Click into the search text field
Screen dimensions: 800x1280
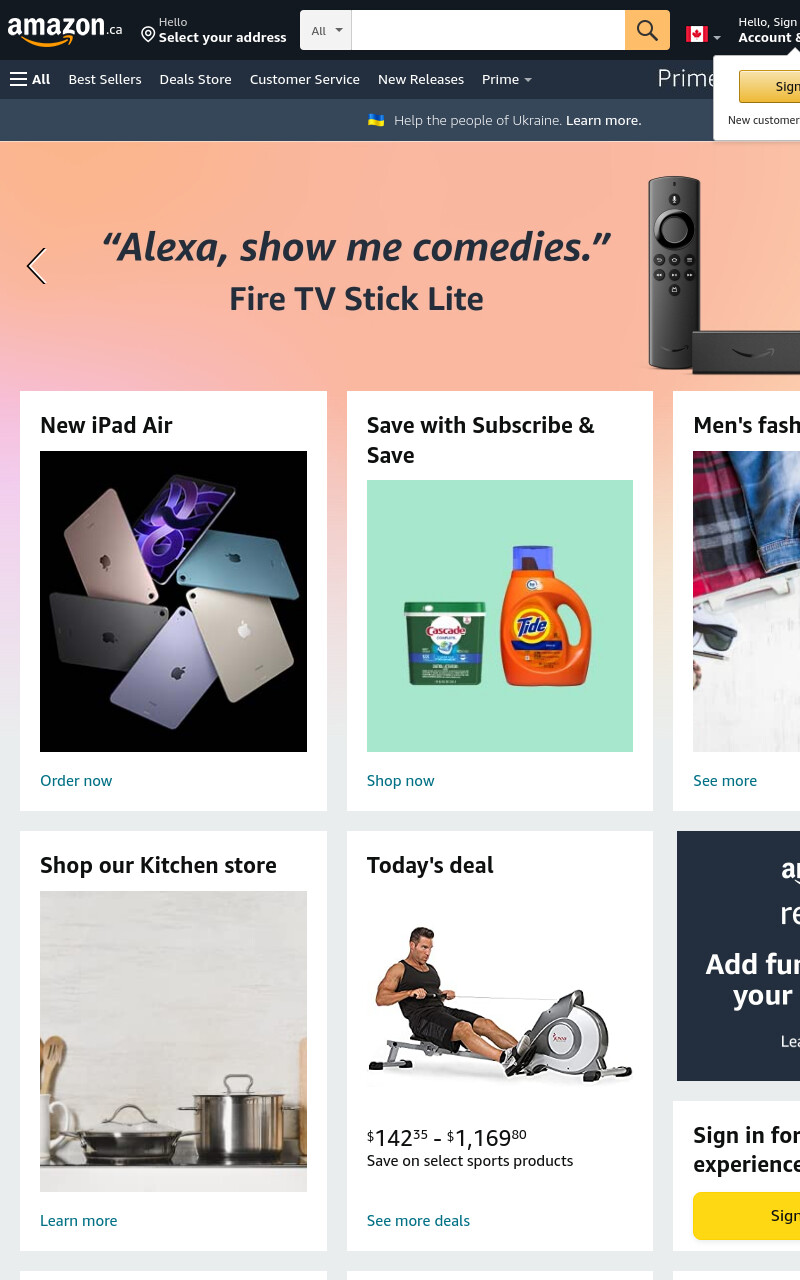(488, 30)
